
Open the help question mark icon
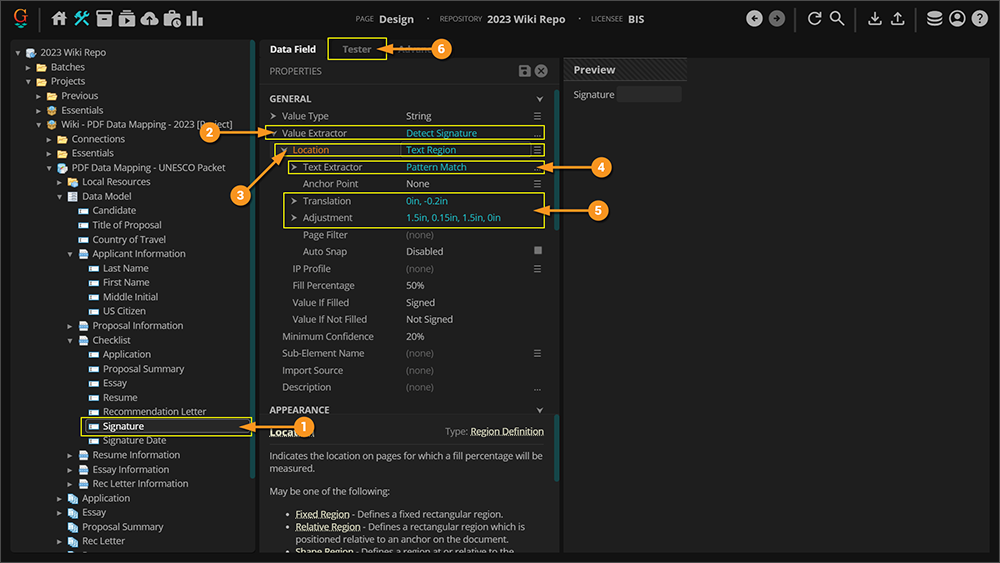tap(979, 19)
